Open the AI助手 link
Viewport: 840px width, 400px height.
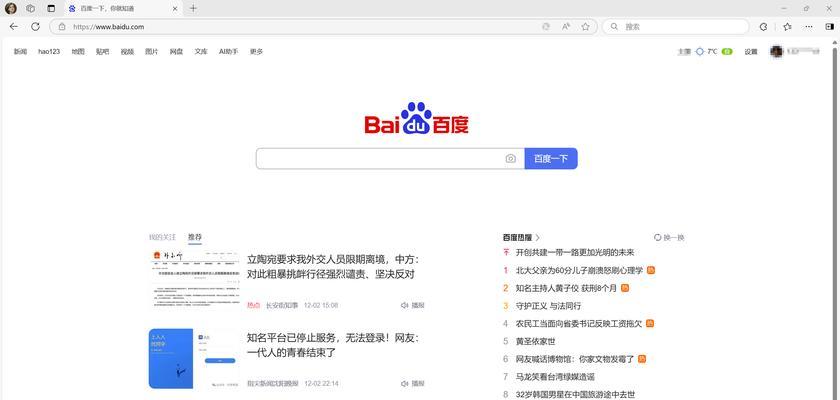click(229, 52)
